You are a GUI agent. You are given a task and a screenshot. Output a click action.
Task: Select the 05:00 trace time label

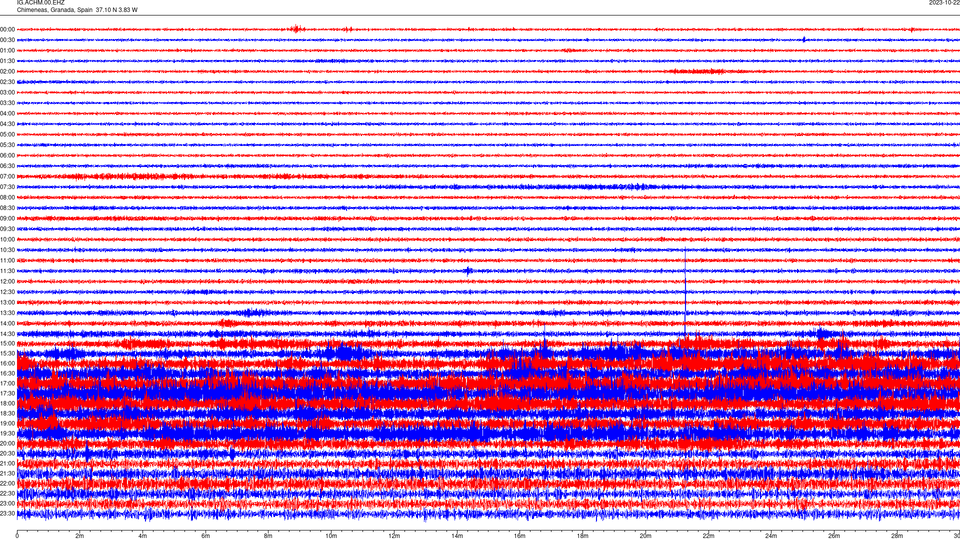7,135
